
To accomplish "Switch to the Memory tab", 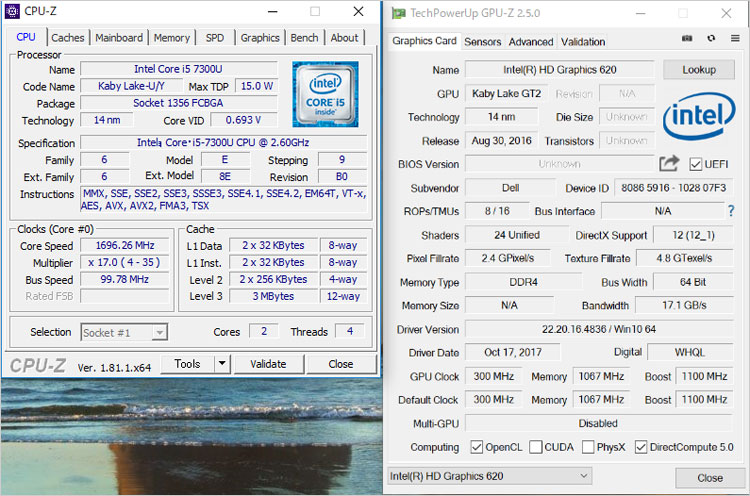I will 172,38.
